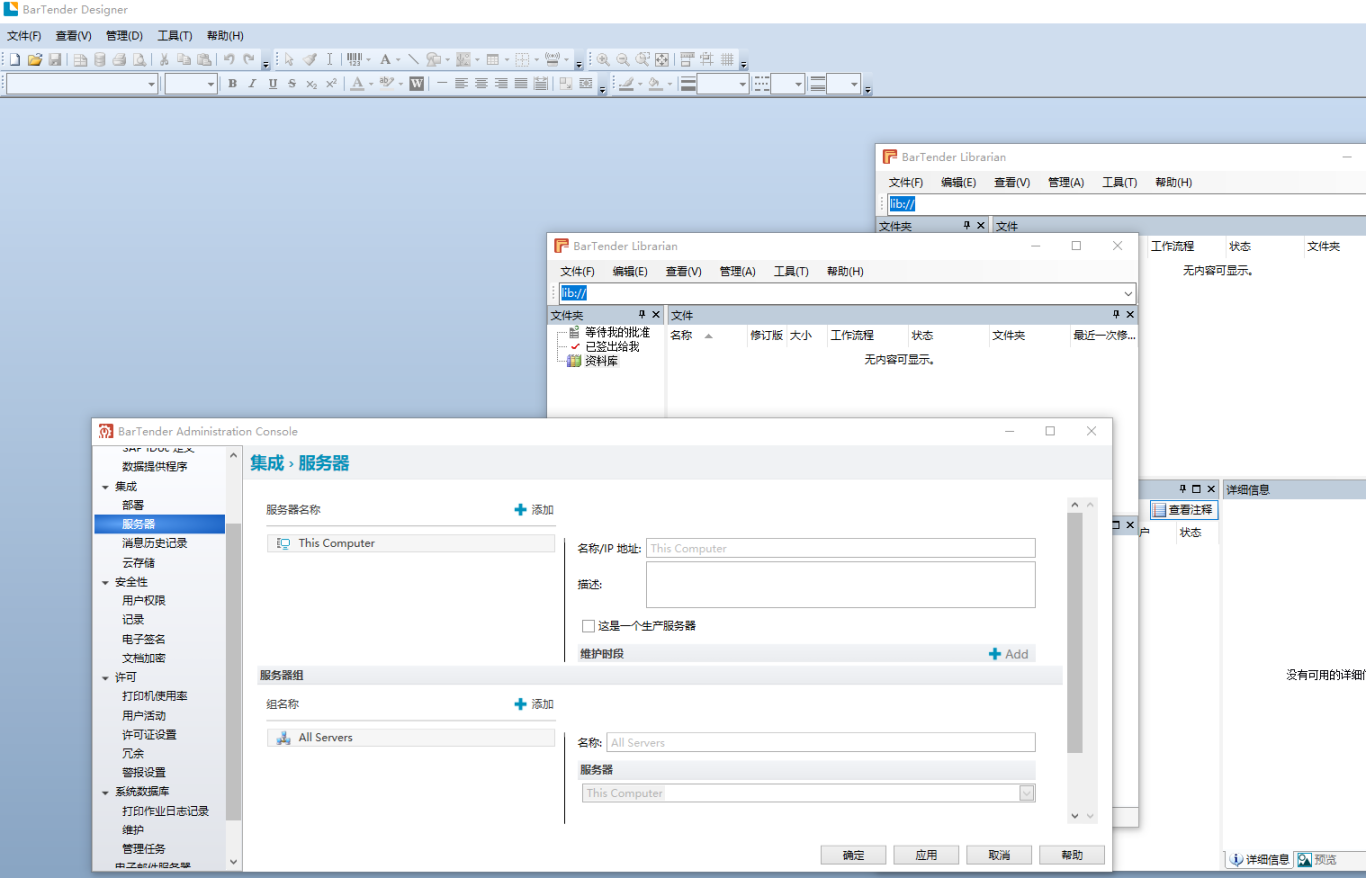Click the 应用 button
The width and height of the screenshot is (1366, 878).
[926, 855]
